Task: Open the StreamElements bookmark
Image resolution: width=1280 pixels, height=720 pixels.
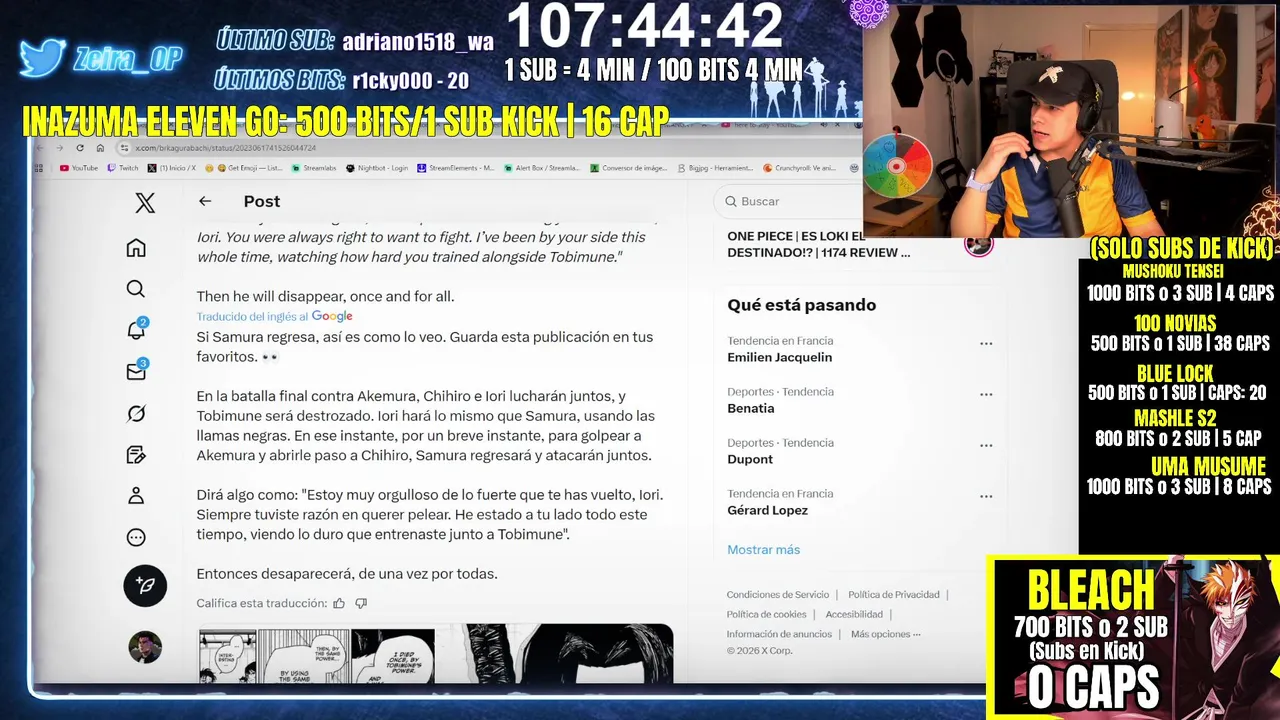Action: 456,168
